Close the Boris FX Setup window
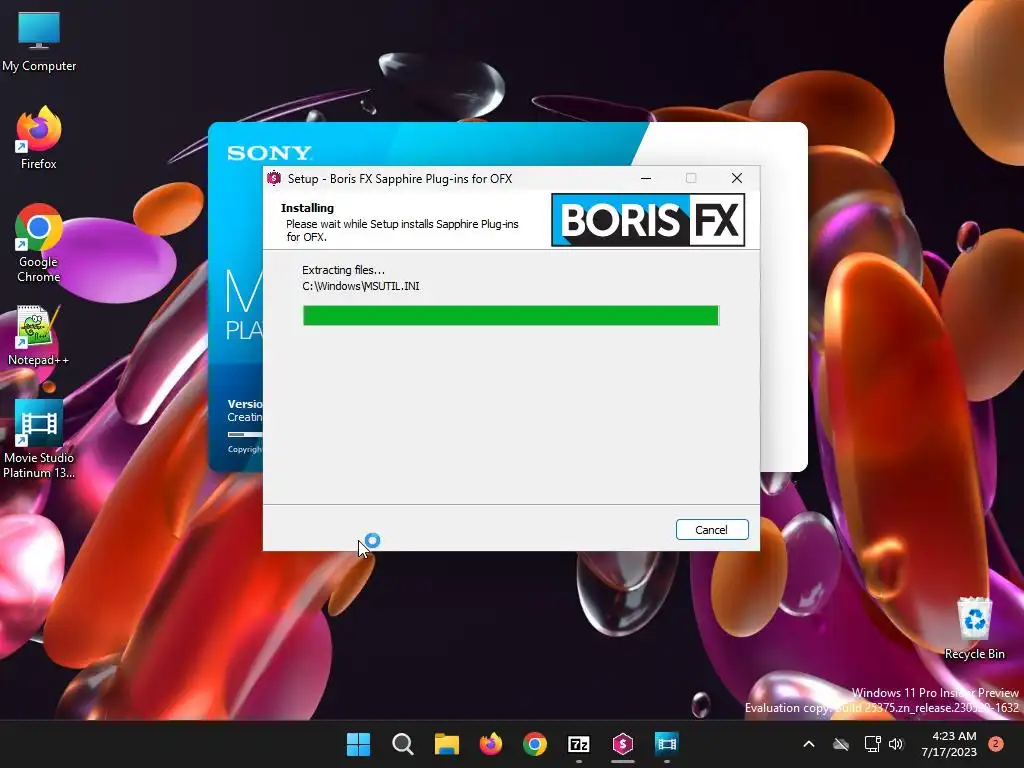This screenshot has height=768, width=1024. click(737, 178)
